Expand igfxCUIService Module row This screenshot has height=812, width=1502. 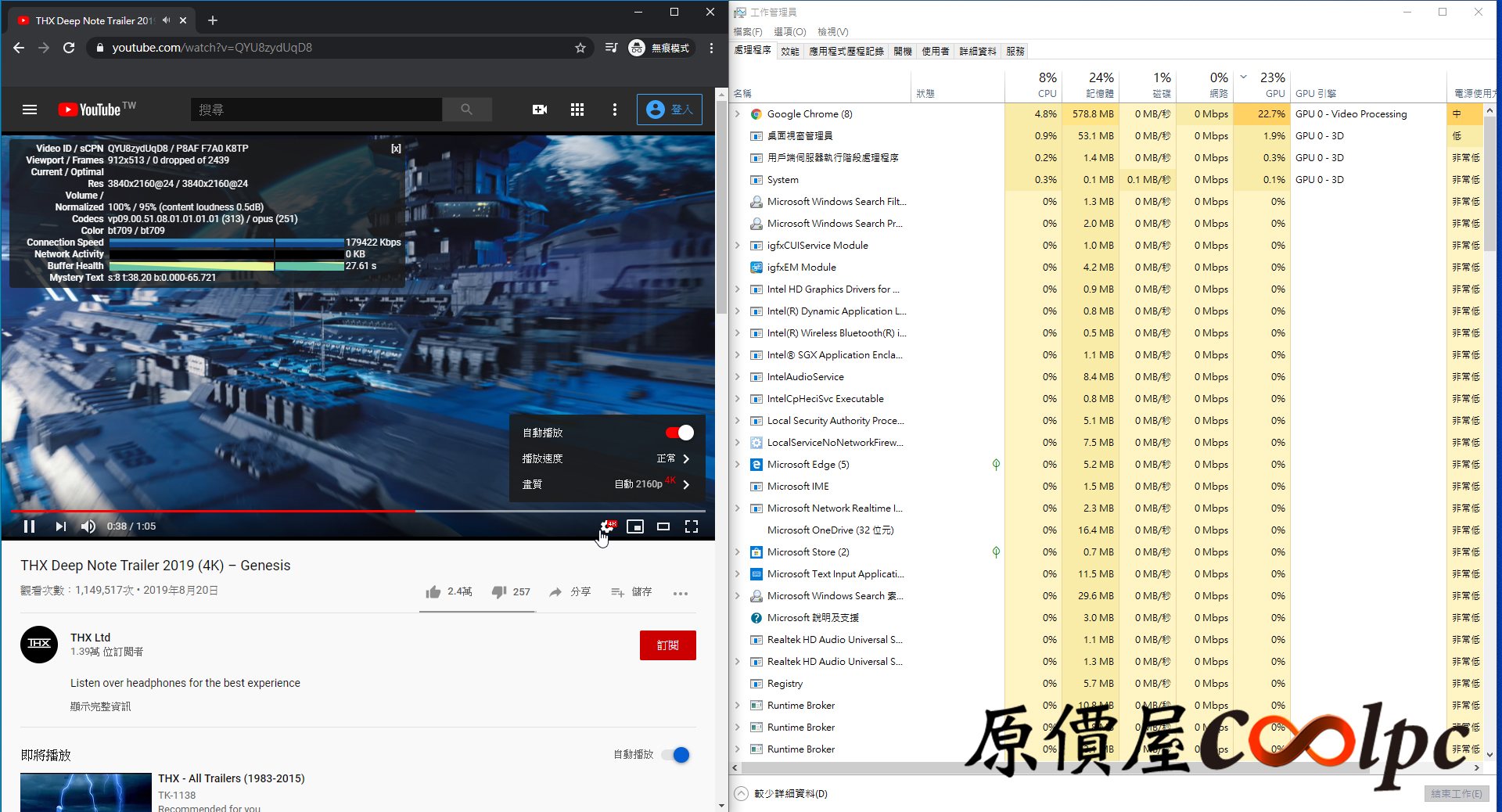(738, 246)
